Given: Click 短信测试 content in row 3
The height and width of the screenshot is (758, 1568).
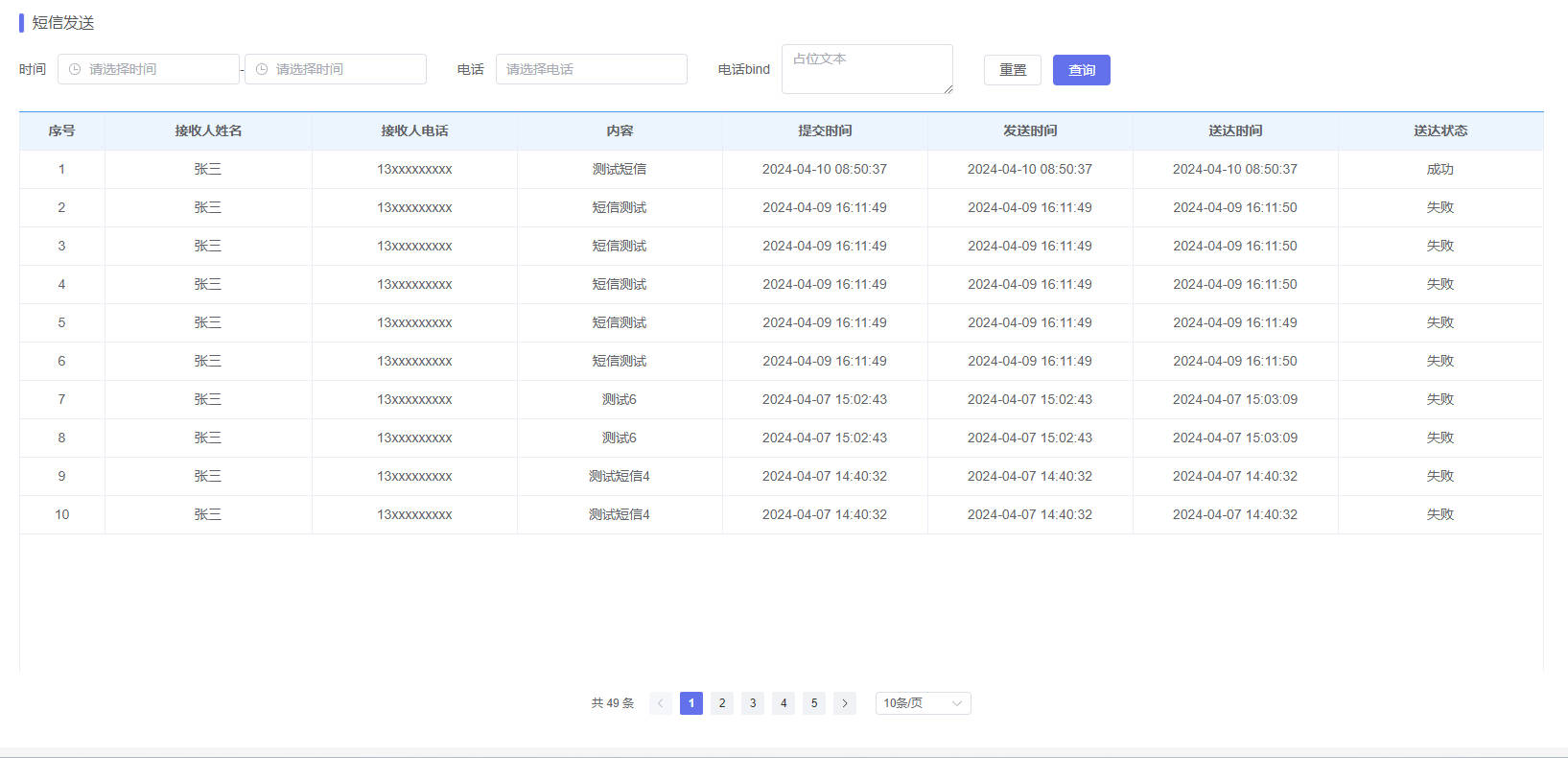Looking at the screenshot, I should (620, 246).
